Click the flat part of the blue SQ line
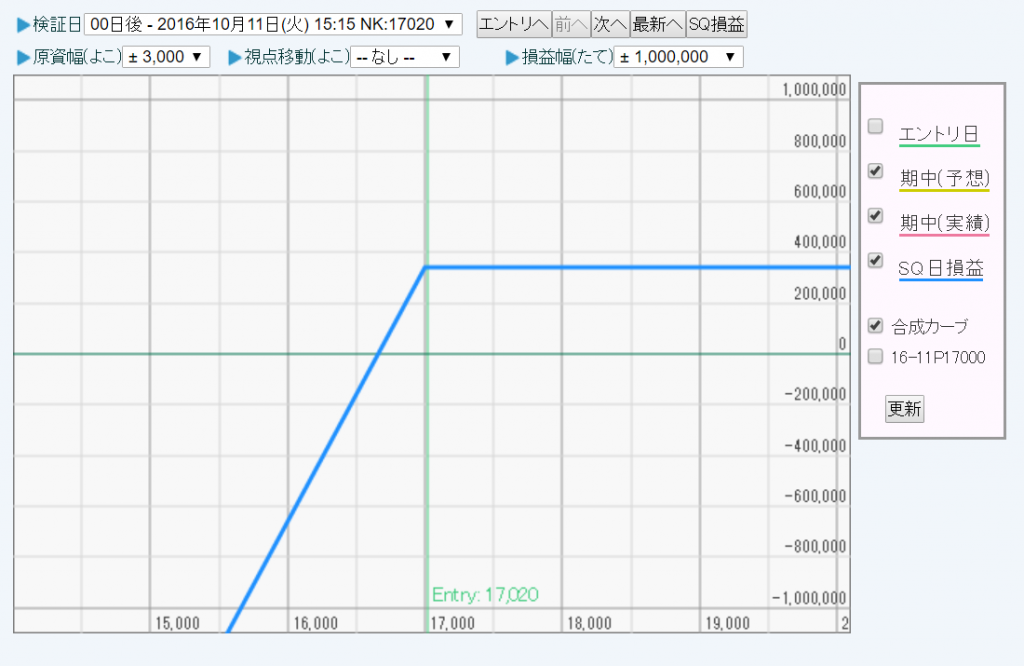 (637, 267)
